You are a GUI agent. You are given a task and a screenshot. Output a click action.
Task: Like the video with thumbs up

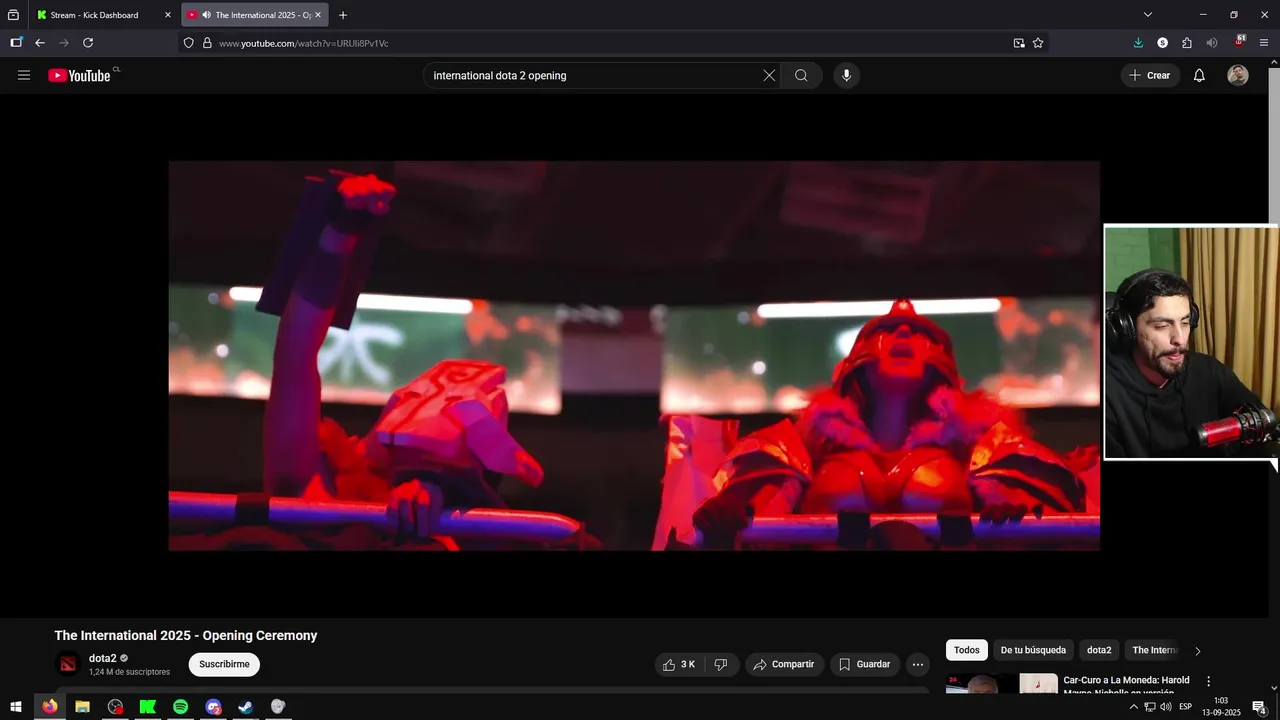679,664
